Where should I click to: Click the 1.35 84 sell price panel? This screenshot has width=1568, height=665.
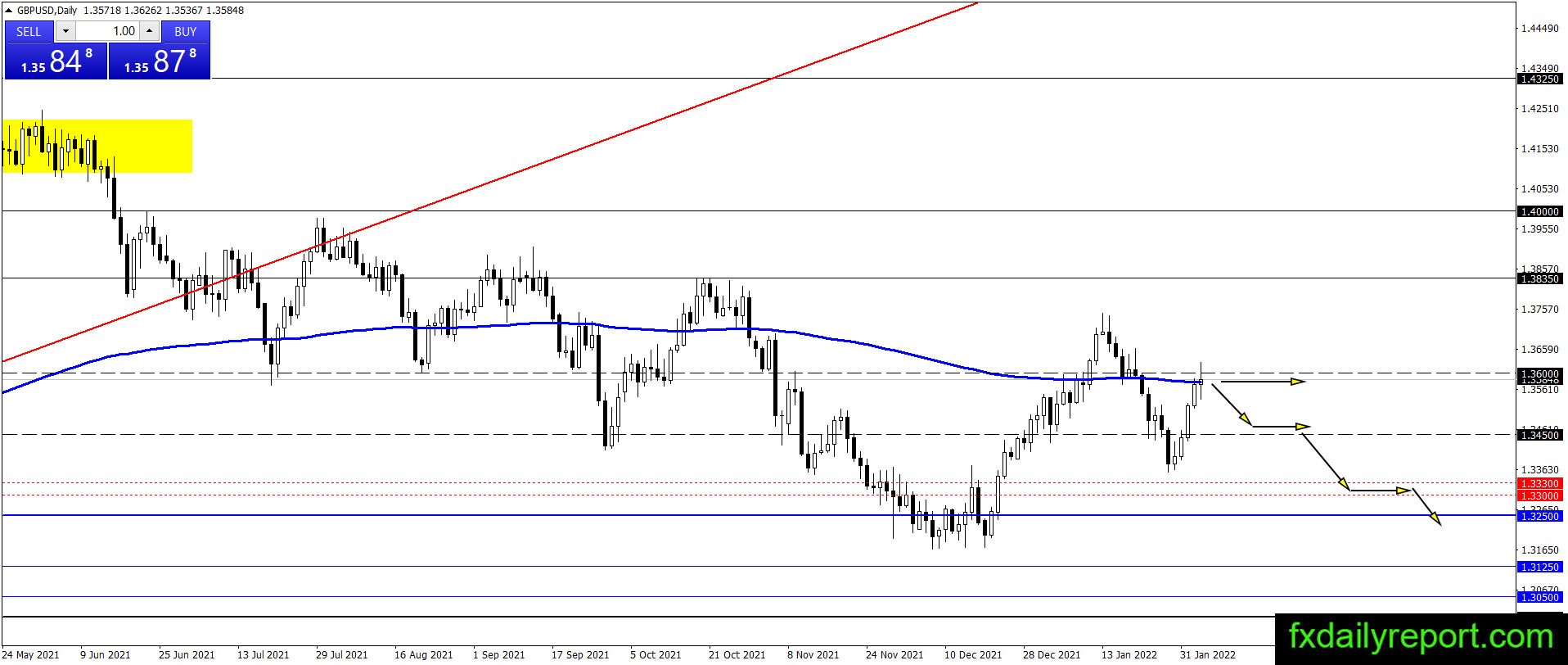pos(56,61)
